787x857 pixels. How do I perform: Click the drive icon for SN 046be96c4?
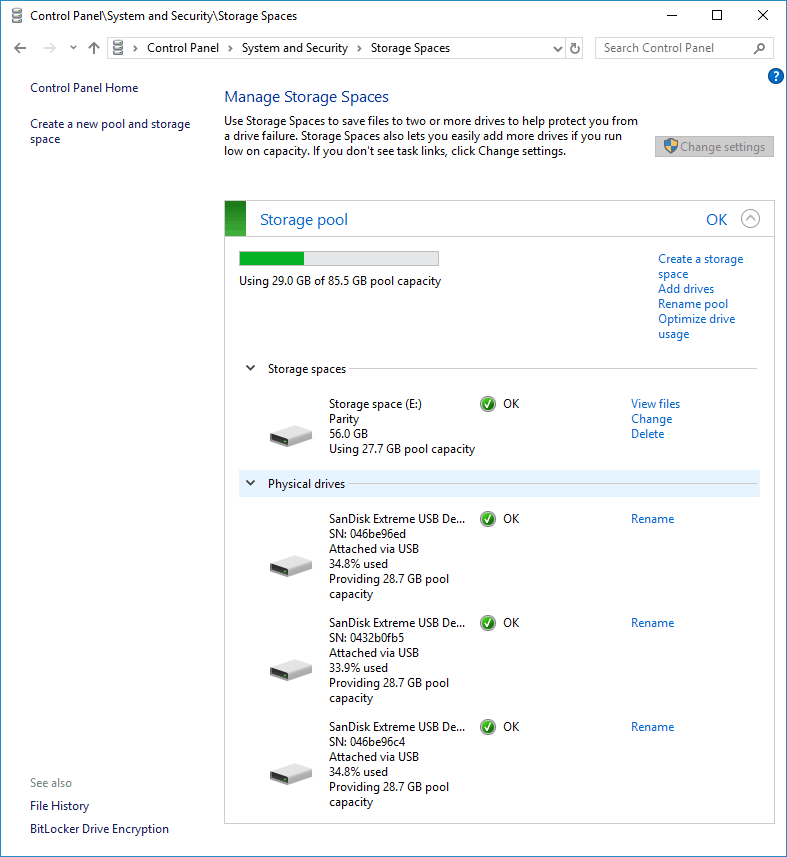[x=291, y=773]
